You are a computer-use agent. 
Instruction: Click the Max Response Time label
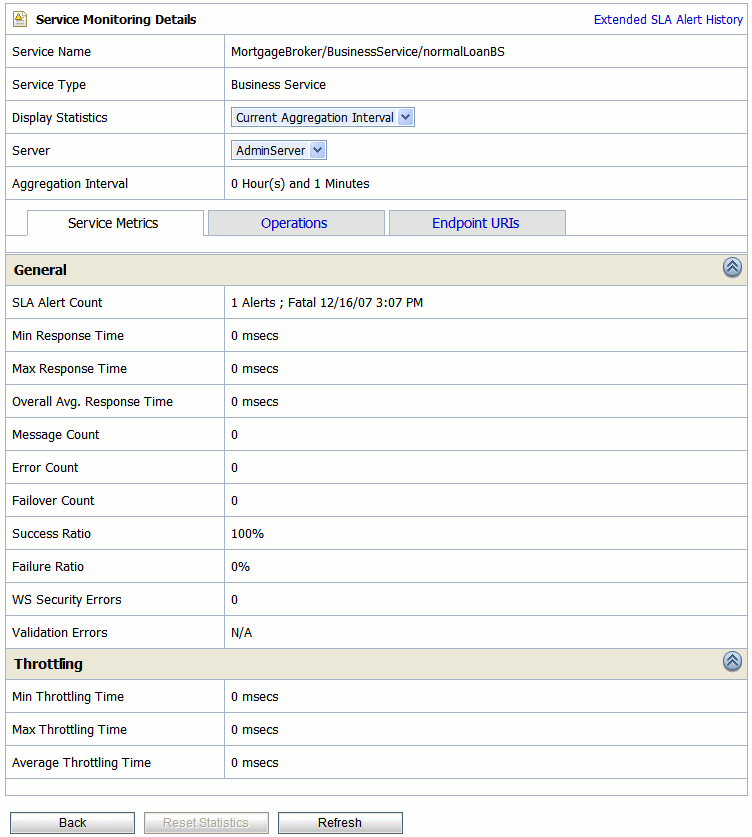[69, 369]
